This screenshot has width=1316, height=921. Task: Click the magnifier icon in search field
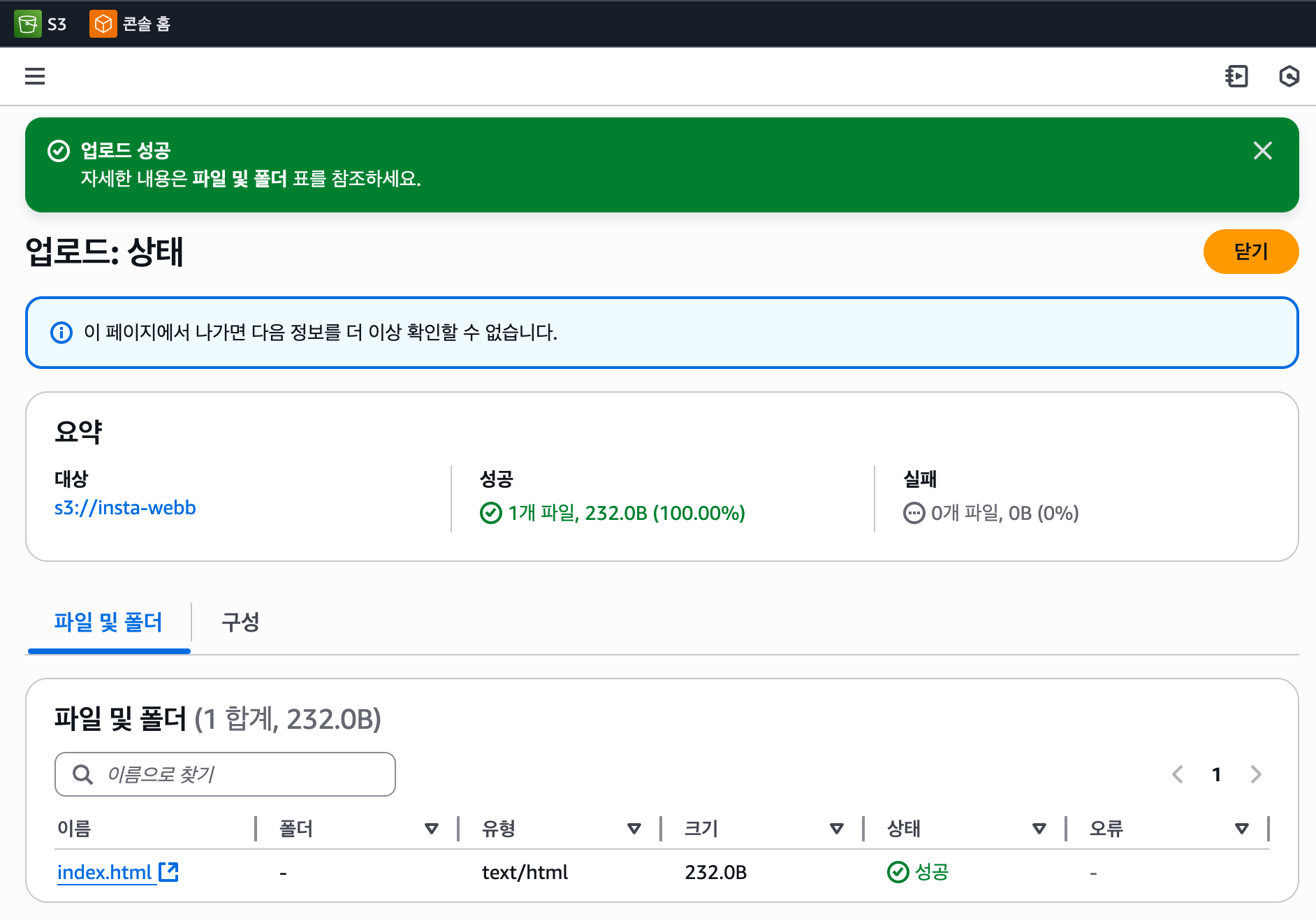coord(82,774)
